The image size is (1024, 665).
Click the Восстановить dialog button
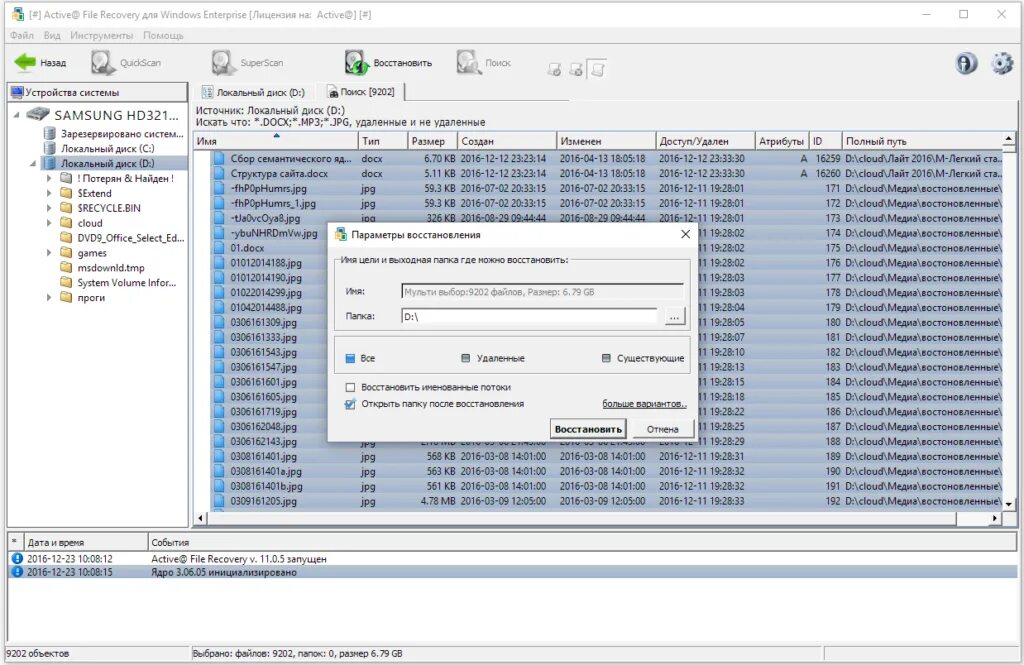(590, 427)
